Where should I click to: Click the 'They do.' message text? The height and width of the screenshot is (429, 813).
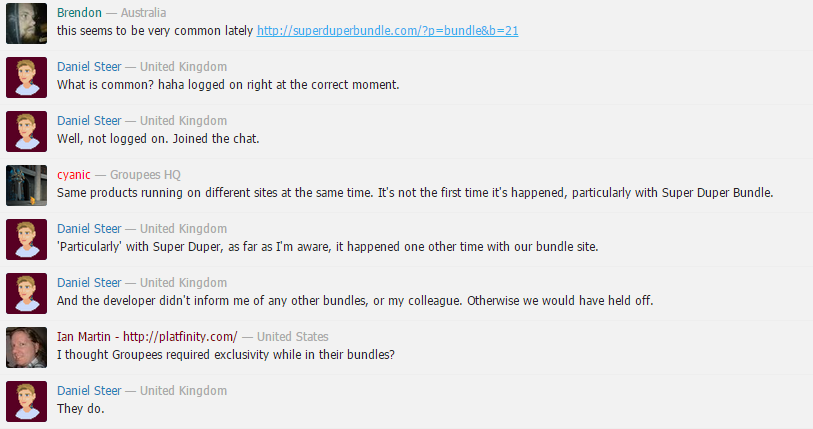pyautogui.click(x=80, y=409)
